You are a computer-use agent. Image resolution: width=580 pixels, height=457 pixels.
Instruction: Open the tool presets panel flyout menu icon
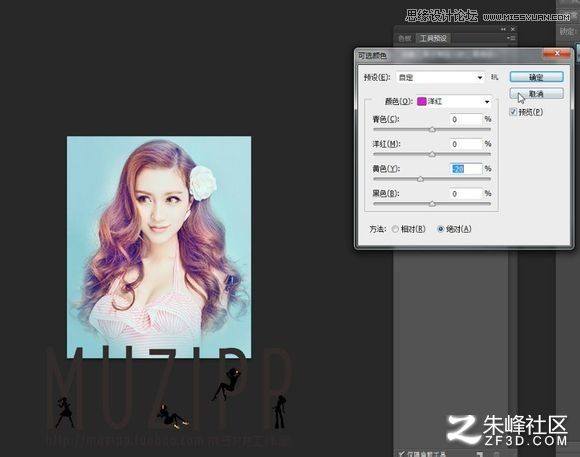[511, 38]
